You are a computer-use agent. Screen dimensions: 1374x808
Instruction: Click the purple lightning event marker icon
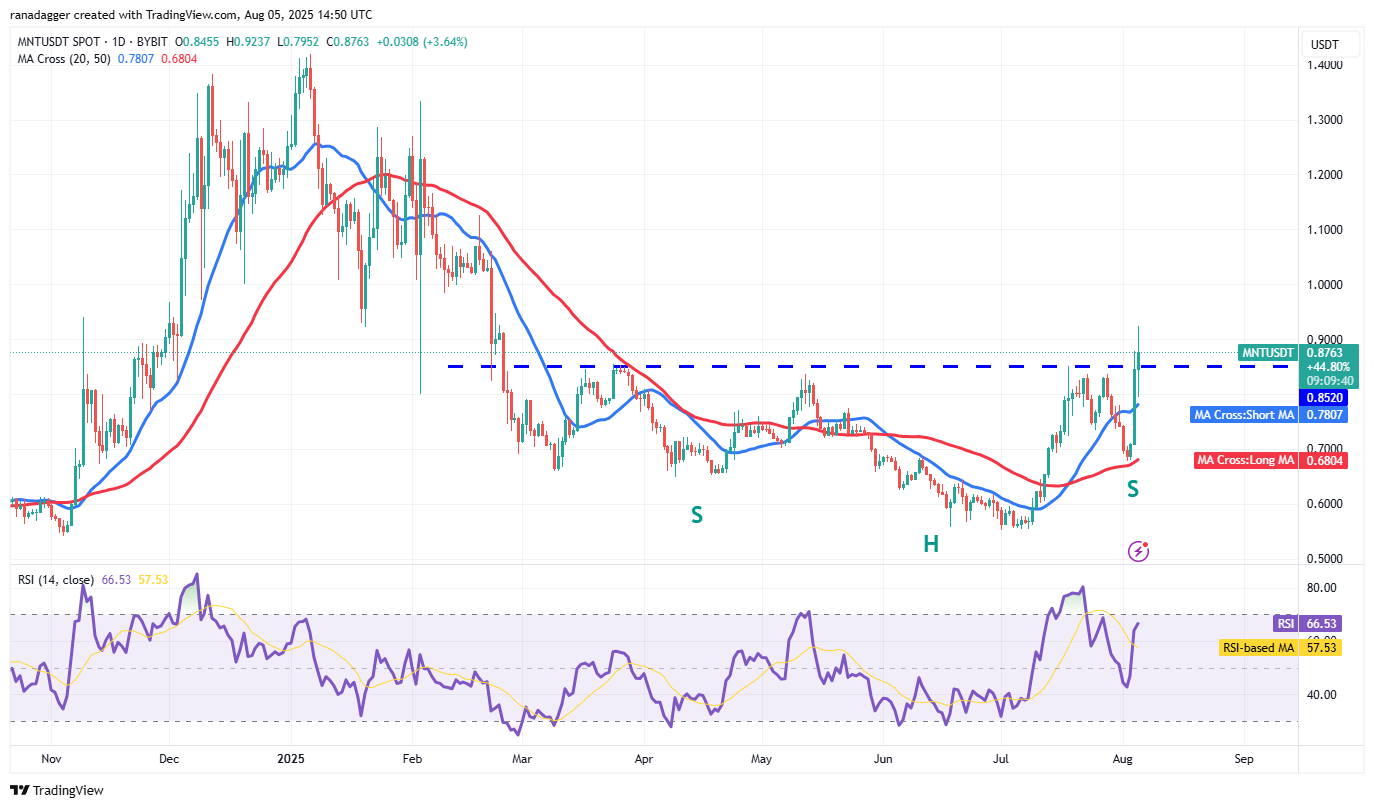[x=1137, y=551]
